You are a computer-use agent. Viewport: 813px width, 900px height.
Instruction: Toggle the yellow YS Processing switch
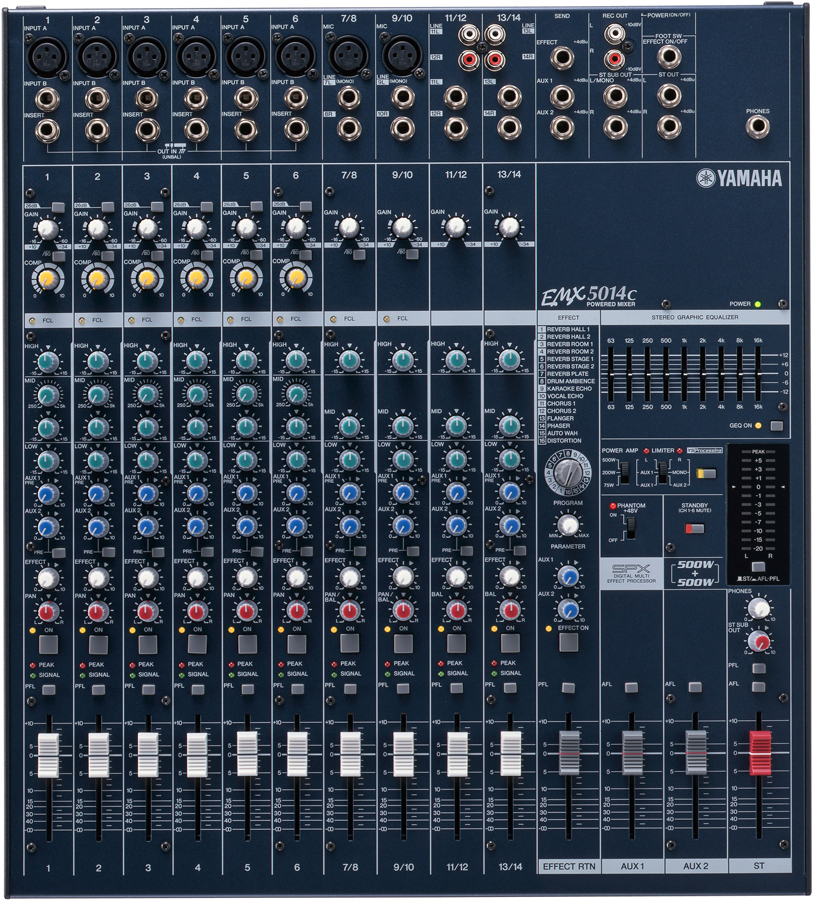706,474
